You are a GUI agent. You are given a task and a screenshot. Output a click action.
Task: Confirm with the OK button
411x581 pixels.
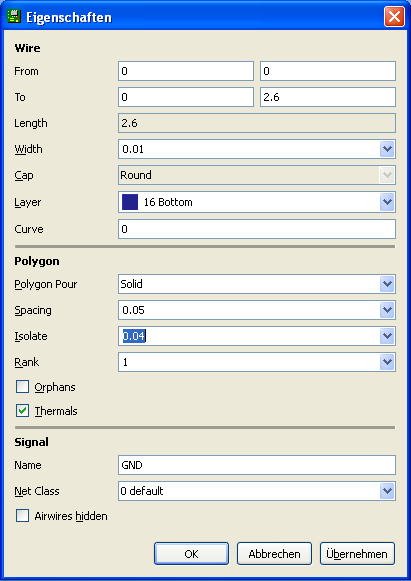coord(191,554)
